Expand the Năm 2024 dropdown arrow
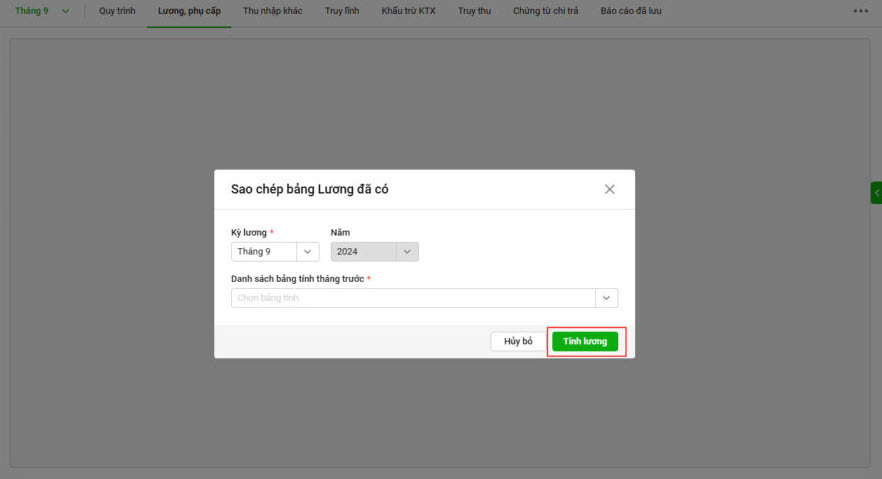The height and width of the screenshot is (479, 882). [x=407, y=252]
